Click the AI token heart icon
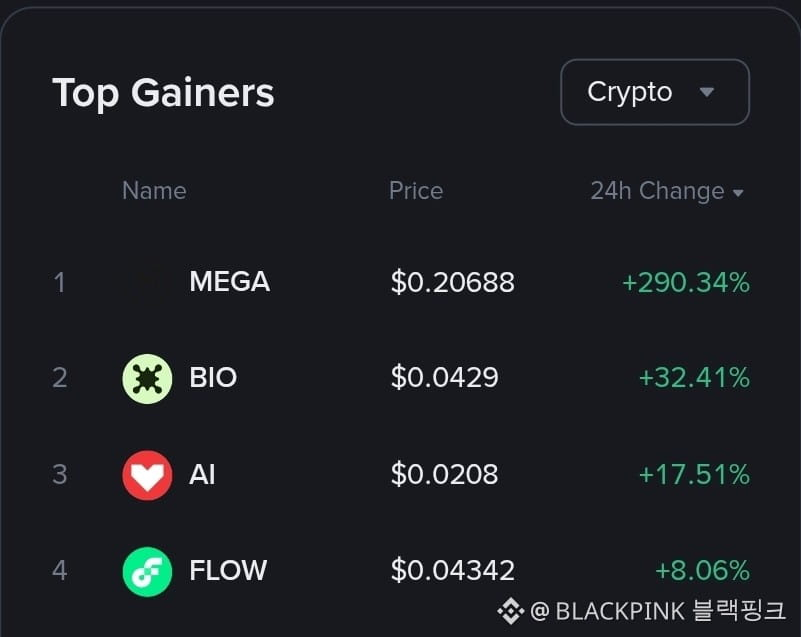Image resolution: width=801 pixels, height=637 pixels. pyautogui.click(x=147, y=475)
